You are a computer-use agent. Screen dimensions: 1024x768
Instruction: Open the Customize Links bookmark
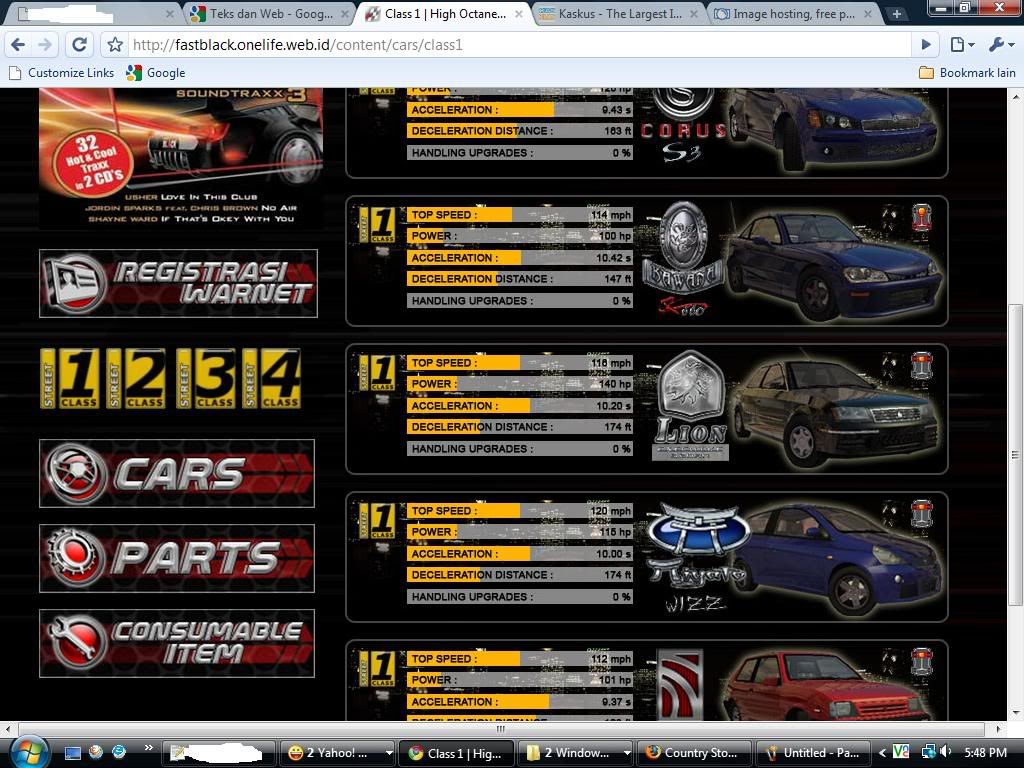click(x=61, y=72)
